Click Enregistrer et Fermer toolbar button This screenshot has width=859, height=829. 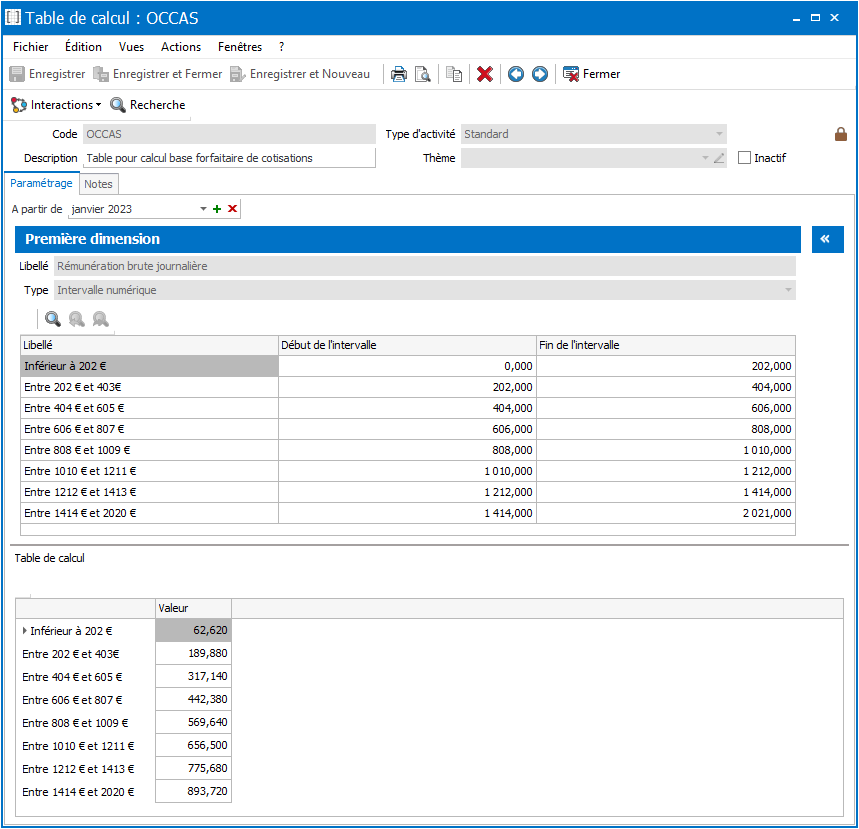(x=158, y=74)
